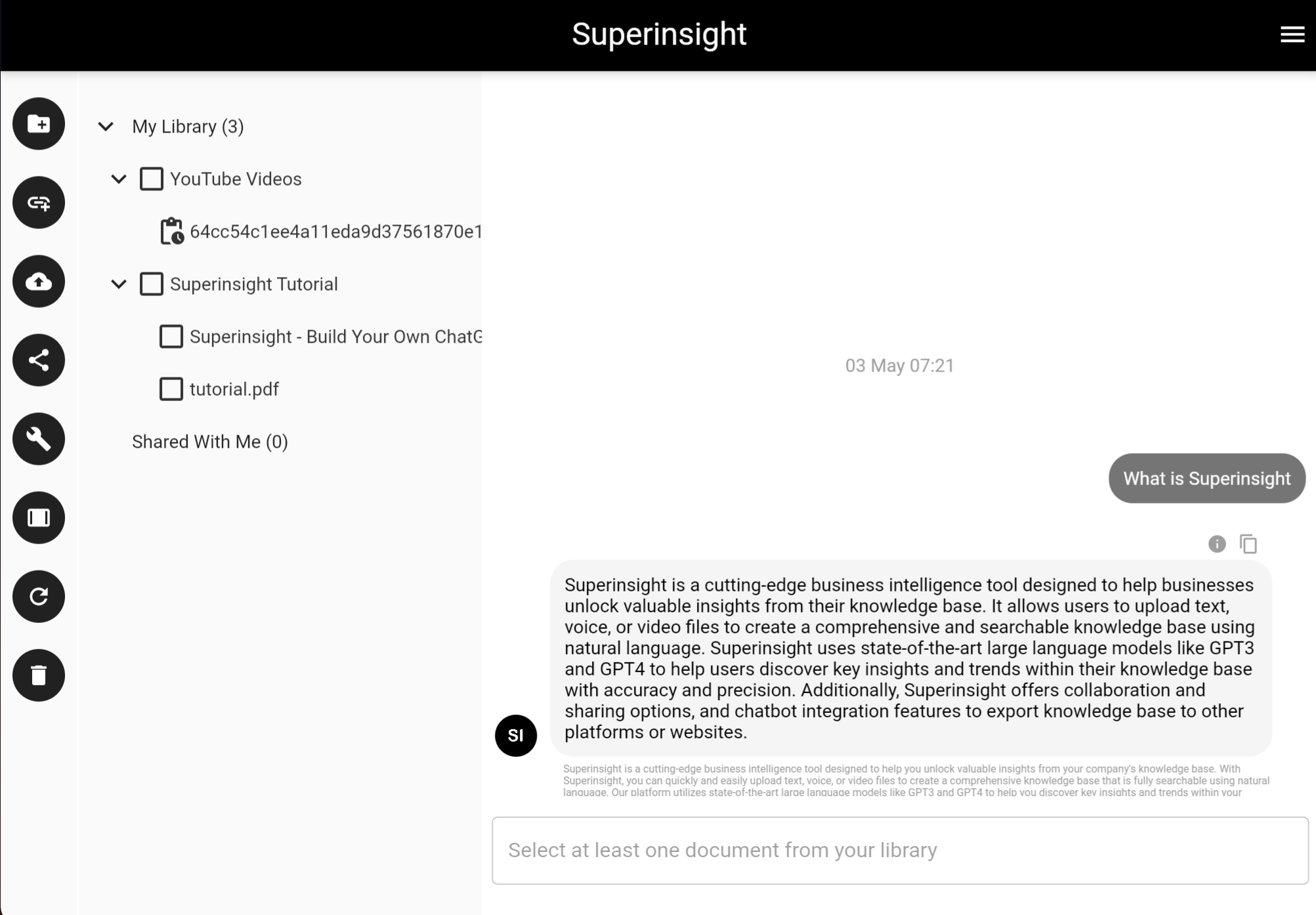1316x915 pixels.
Task: Collapse the Superinsight Tutorial folder
Action: tap(120, 283)
